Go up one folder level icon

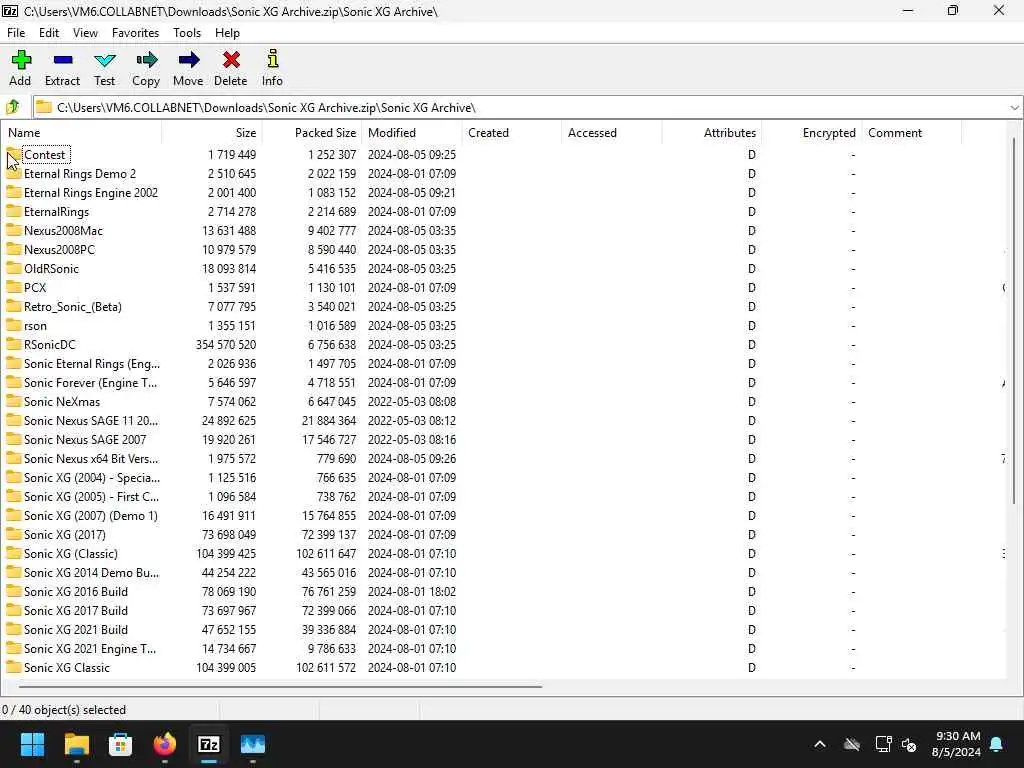[x=13, y=107]
